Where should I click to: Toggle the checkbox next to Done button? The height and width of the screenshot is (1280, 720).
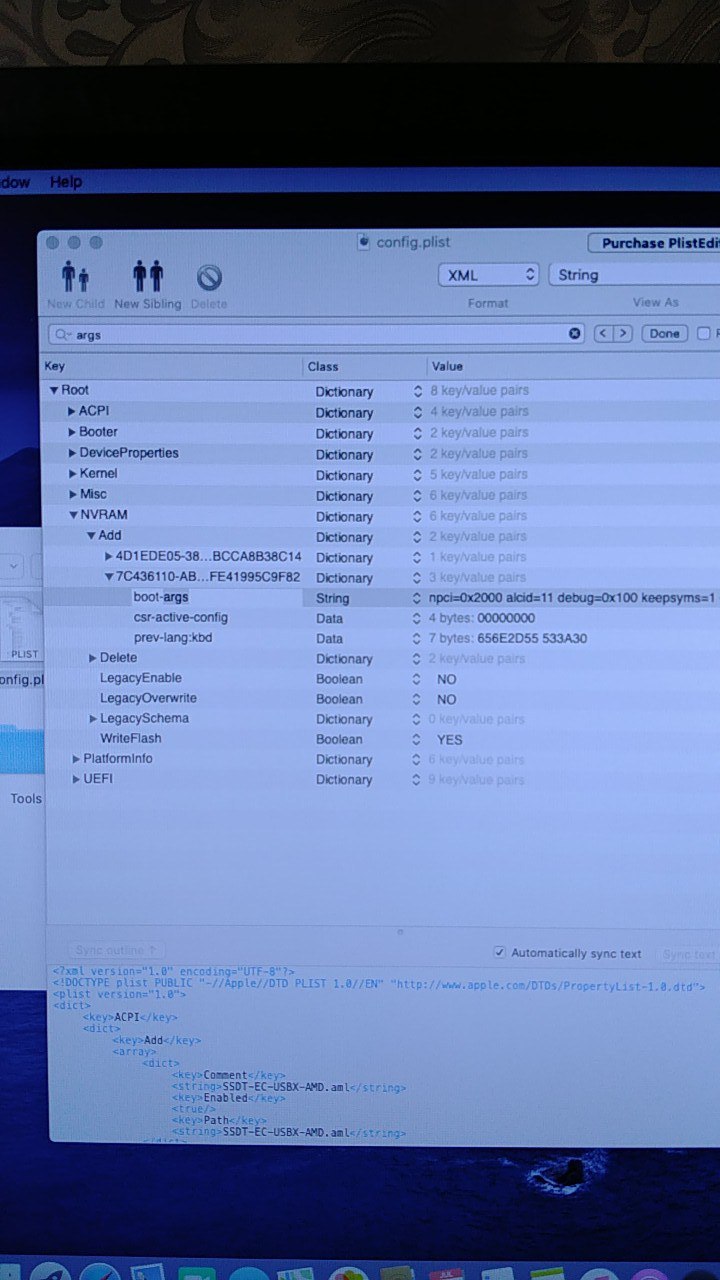(x=703, y=334)
